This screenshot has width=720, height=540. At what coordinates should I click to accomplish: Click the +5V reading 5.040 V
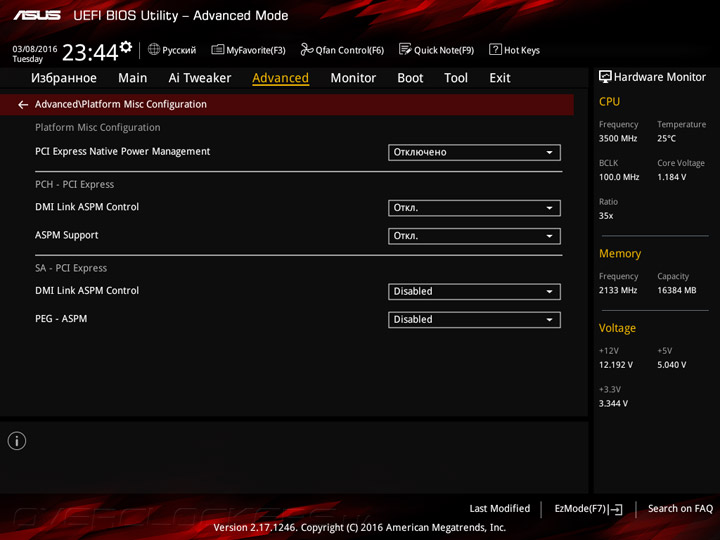point(672,365)
